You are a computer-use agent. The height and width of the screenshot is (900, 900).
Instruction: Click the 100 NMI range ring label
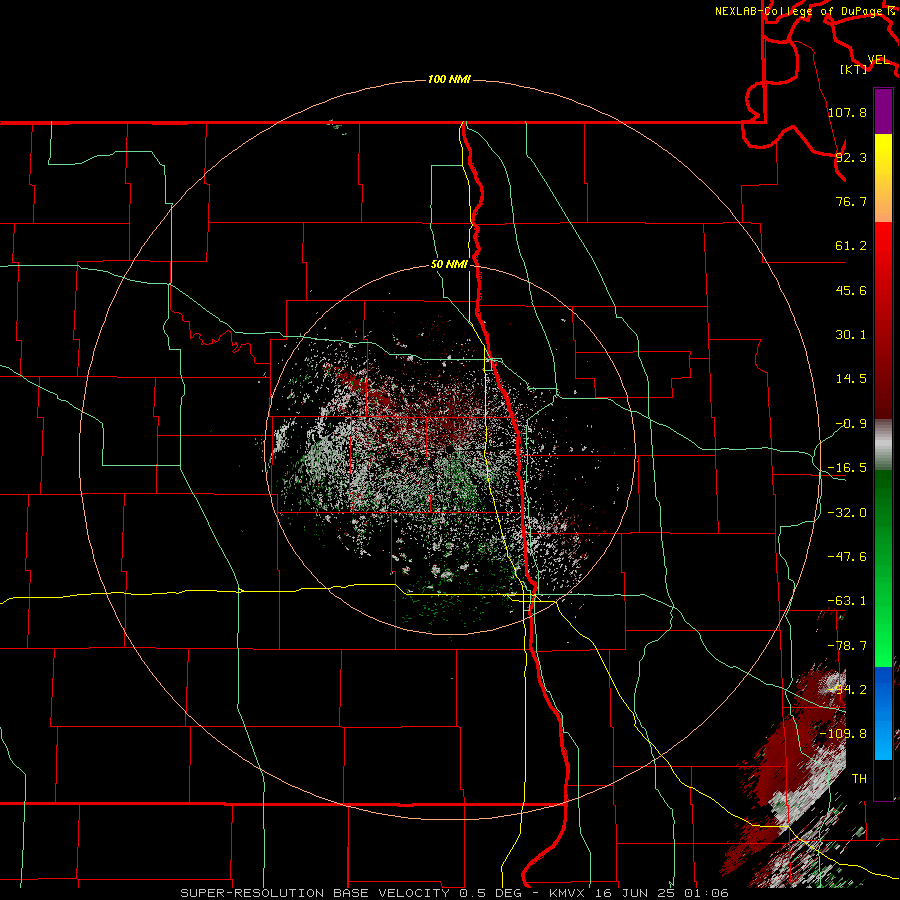pyautogui.click(x=449, y=79)
